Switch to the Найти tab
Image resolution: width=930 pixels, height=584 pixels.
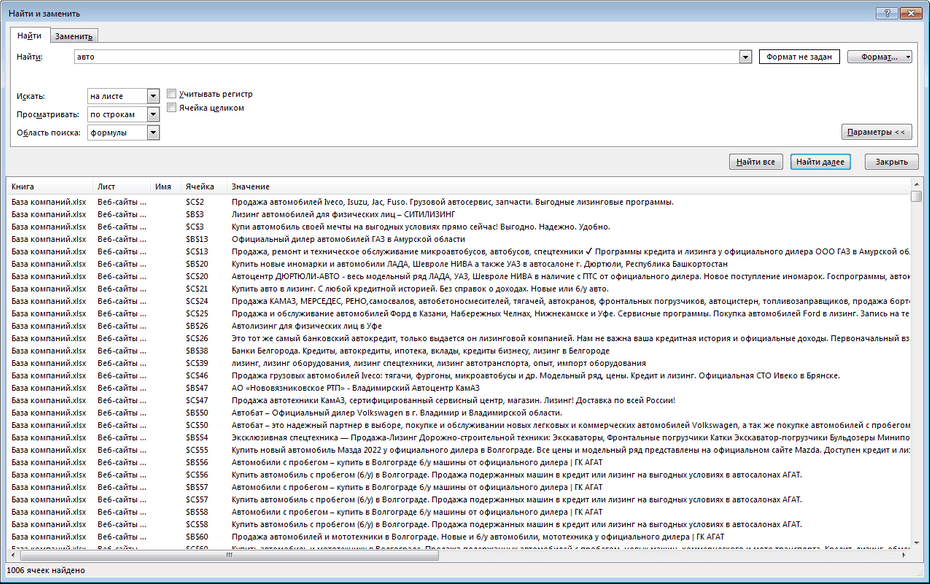29,36
